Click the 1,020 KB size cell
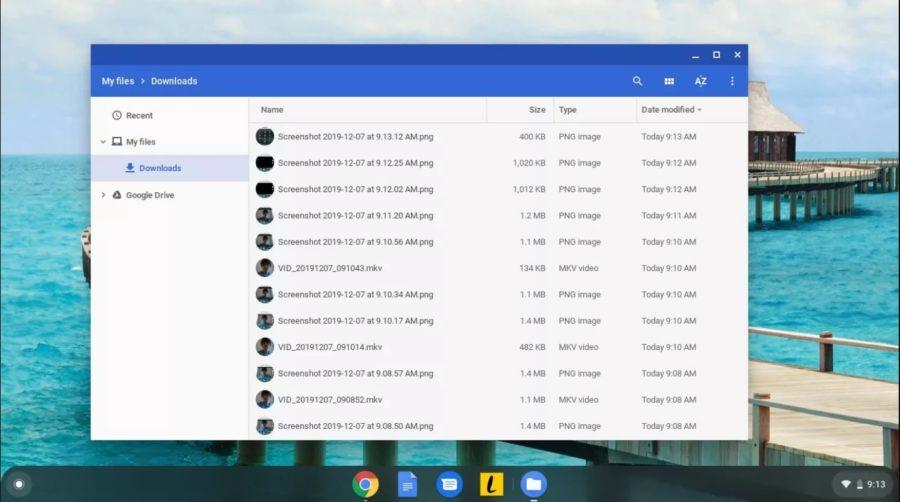 pos(529,163)
